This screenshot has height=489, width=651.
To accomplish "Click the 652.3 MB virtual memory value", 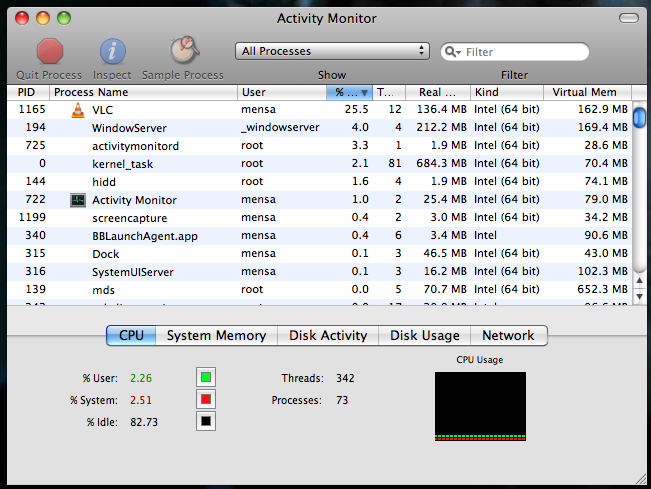I will tap(602, 289).
